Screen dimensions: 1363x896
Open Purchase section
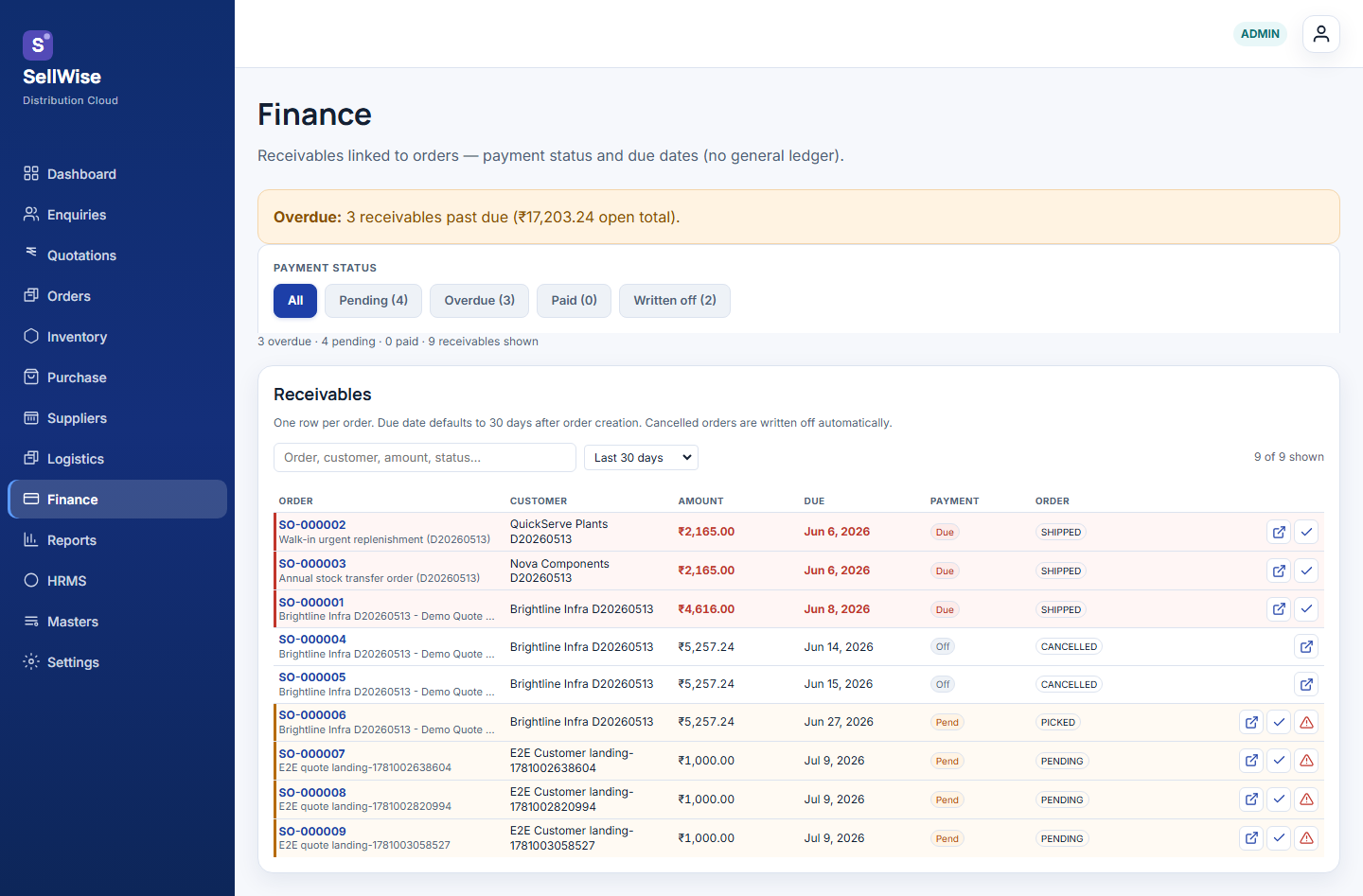pos(117,378)
